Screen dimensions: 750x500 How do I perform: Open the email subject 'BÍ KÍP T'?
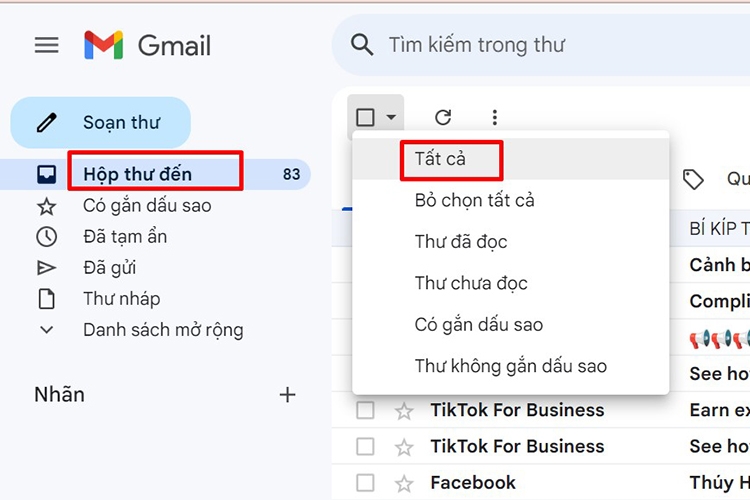point(720,229)
